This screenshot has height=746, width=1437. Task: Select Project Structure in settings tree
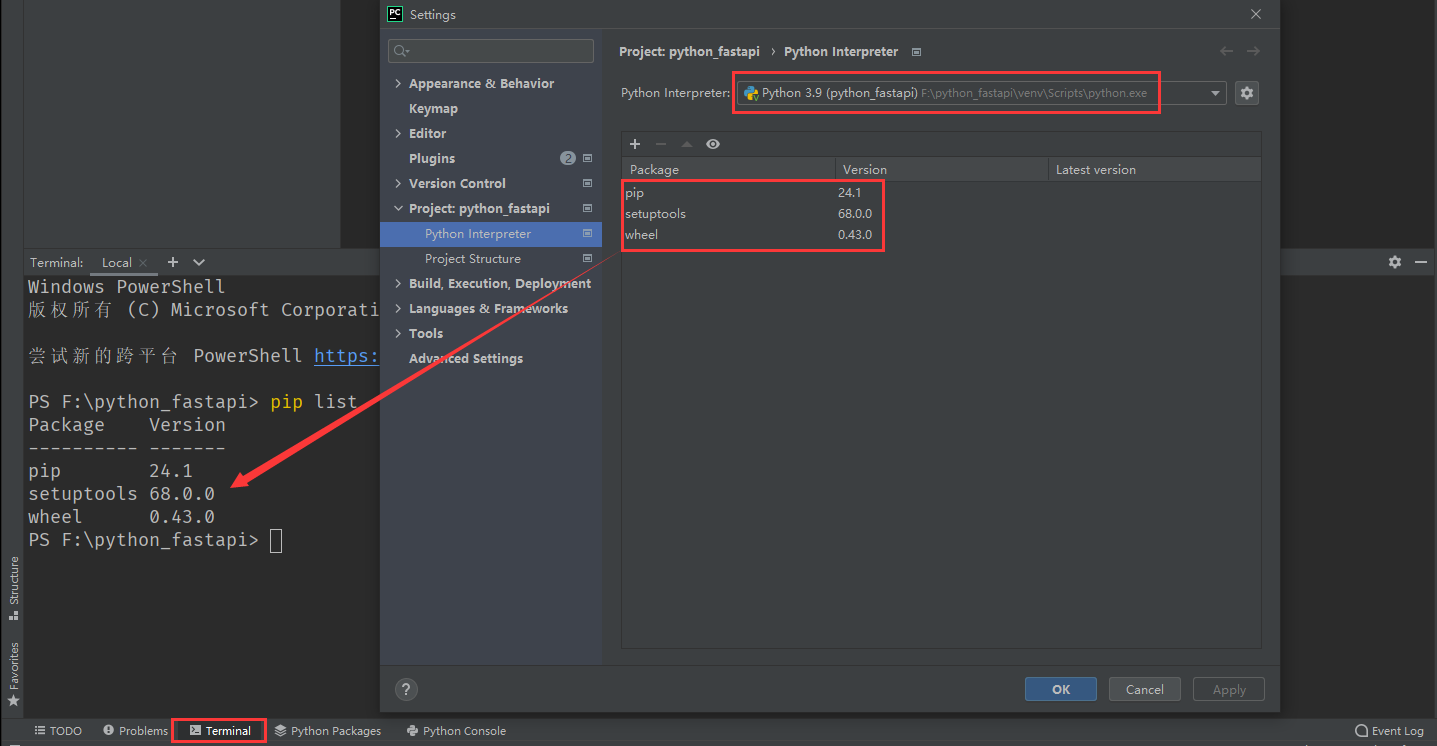[x=472, y=259]
